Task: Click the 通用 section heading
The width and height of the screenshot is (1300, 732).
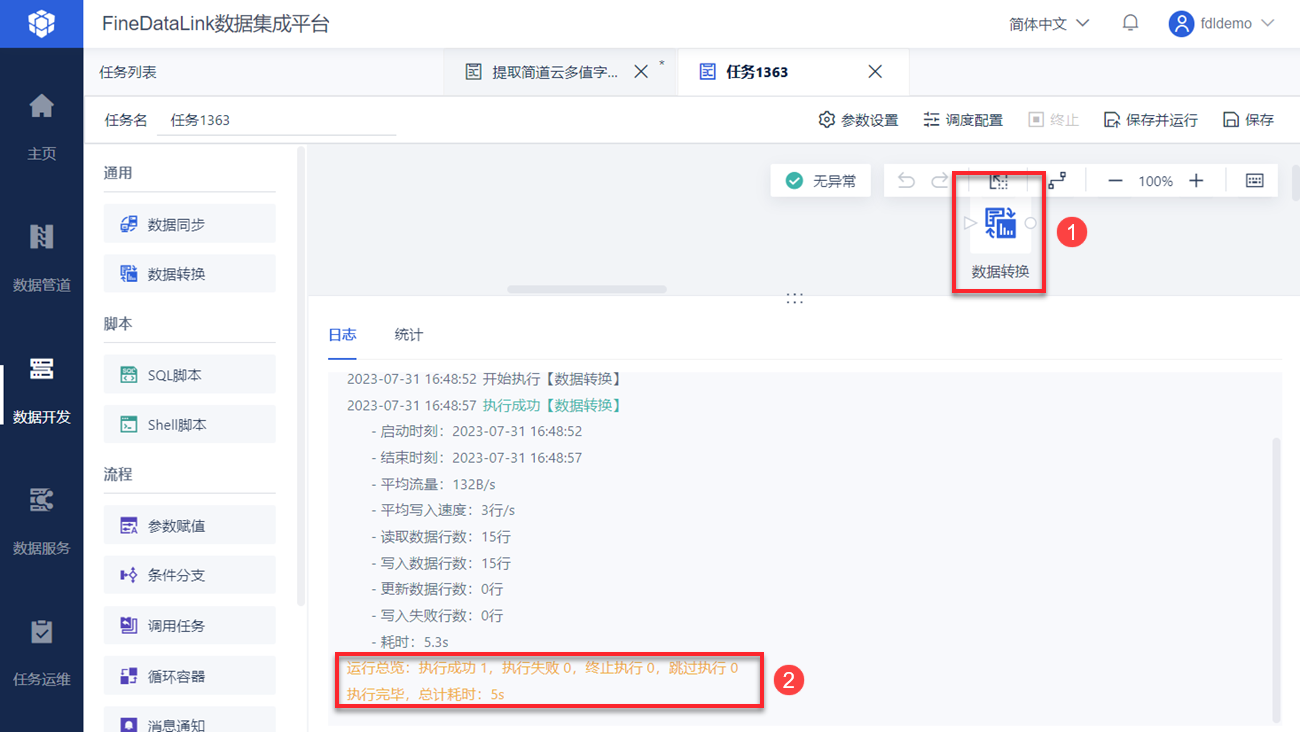Action: [x=118, y=173]
